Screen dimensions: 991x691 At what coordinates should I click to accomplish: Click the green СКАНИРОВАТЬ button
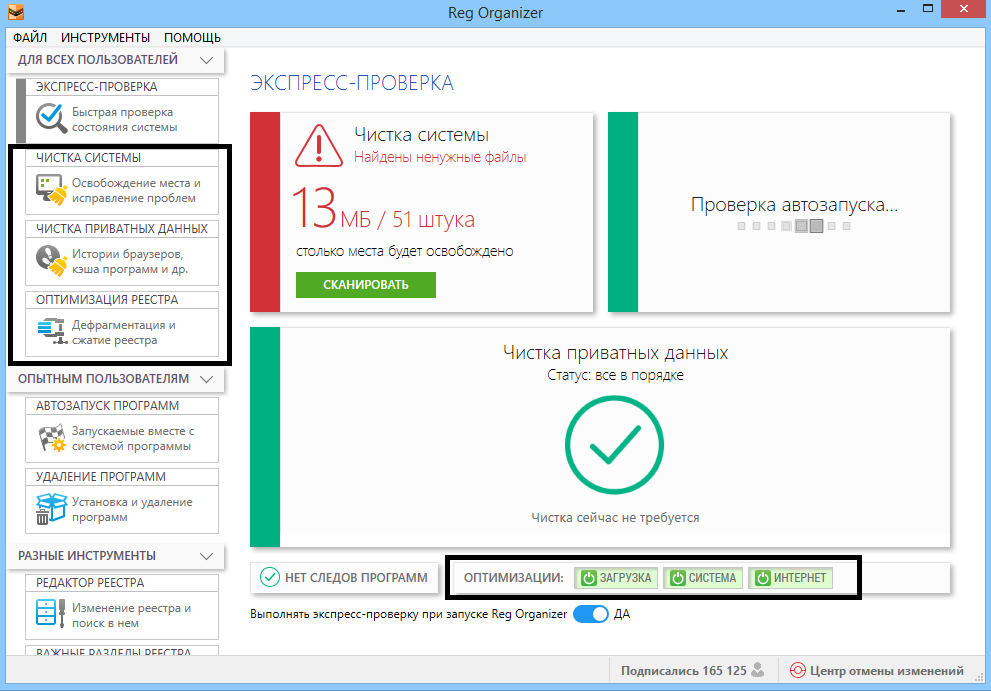pyautogui.click(x=366, y=284)
